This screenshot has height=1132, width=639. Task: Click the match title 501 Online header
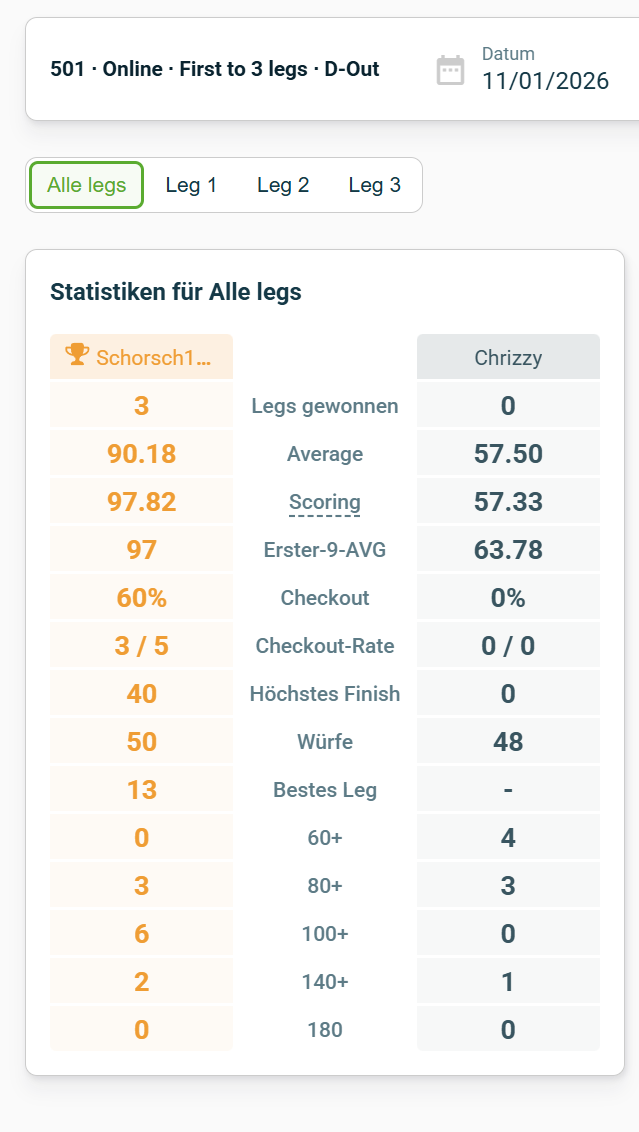[x=214, y=69]
